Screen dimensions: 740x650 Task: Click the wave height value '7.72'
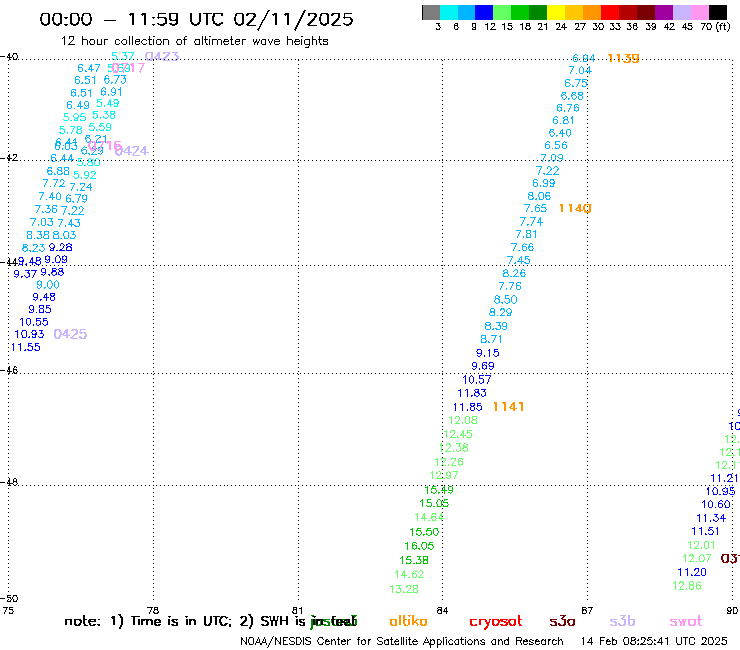click(54, 183)
